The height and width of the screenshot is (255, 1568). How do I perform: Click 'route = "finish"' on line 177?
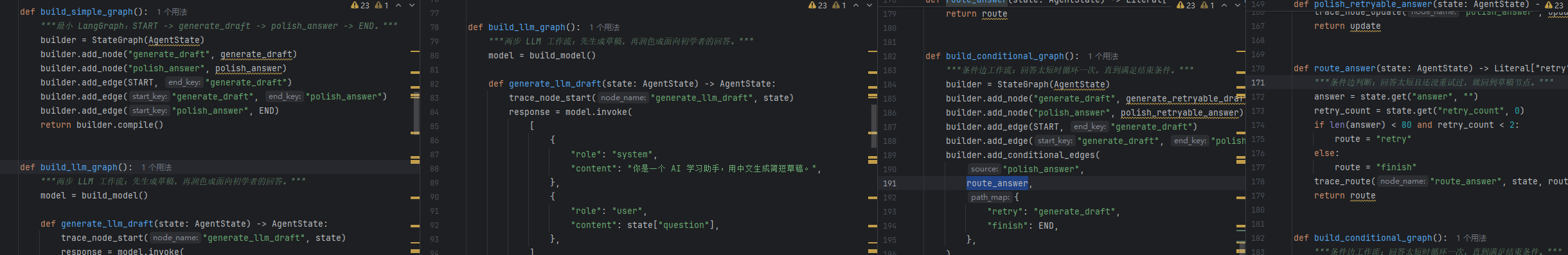1375,168
